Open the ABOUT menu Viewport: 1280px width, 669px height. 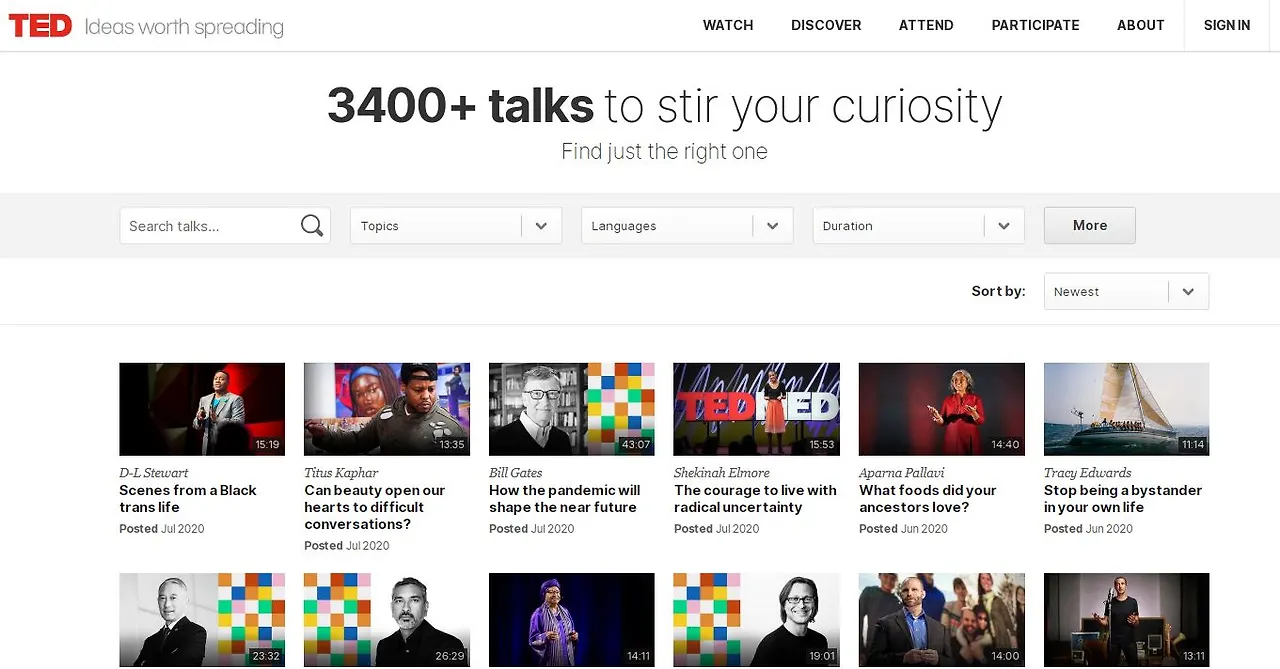click(x=1141, y=25)
